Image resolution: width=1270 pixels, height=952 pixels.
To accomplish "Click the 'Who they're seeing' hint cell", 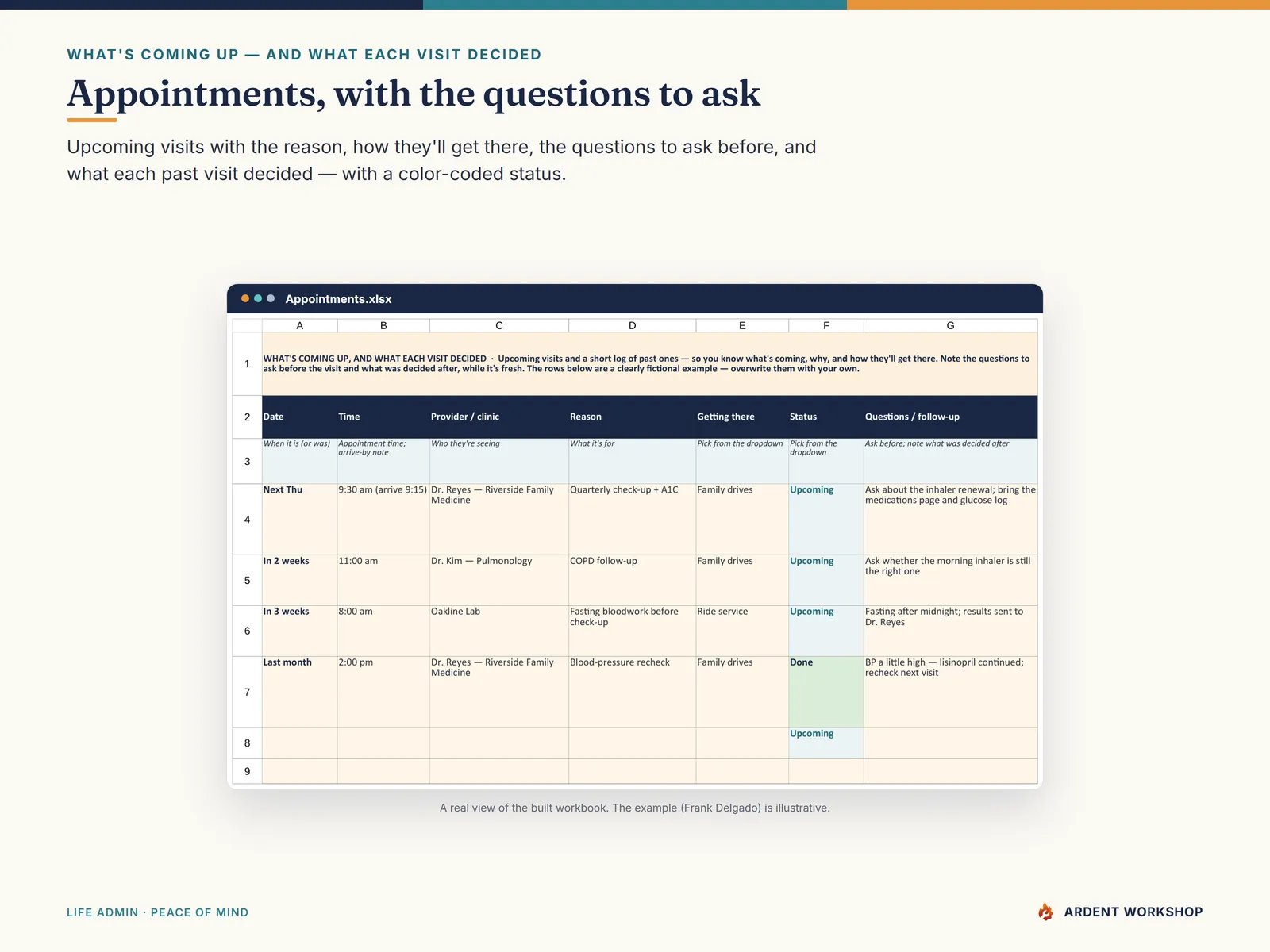I will [x=499, y=461].
